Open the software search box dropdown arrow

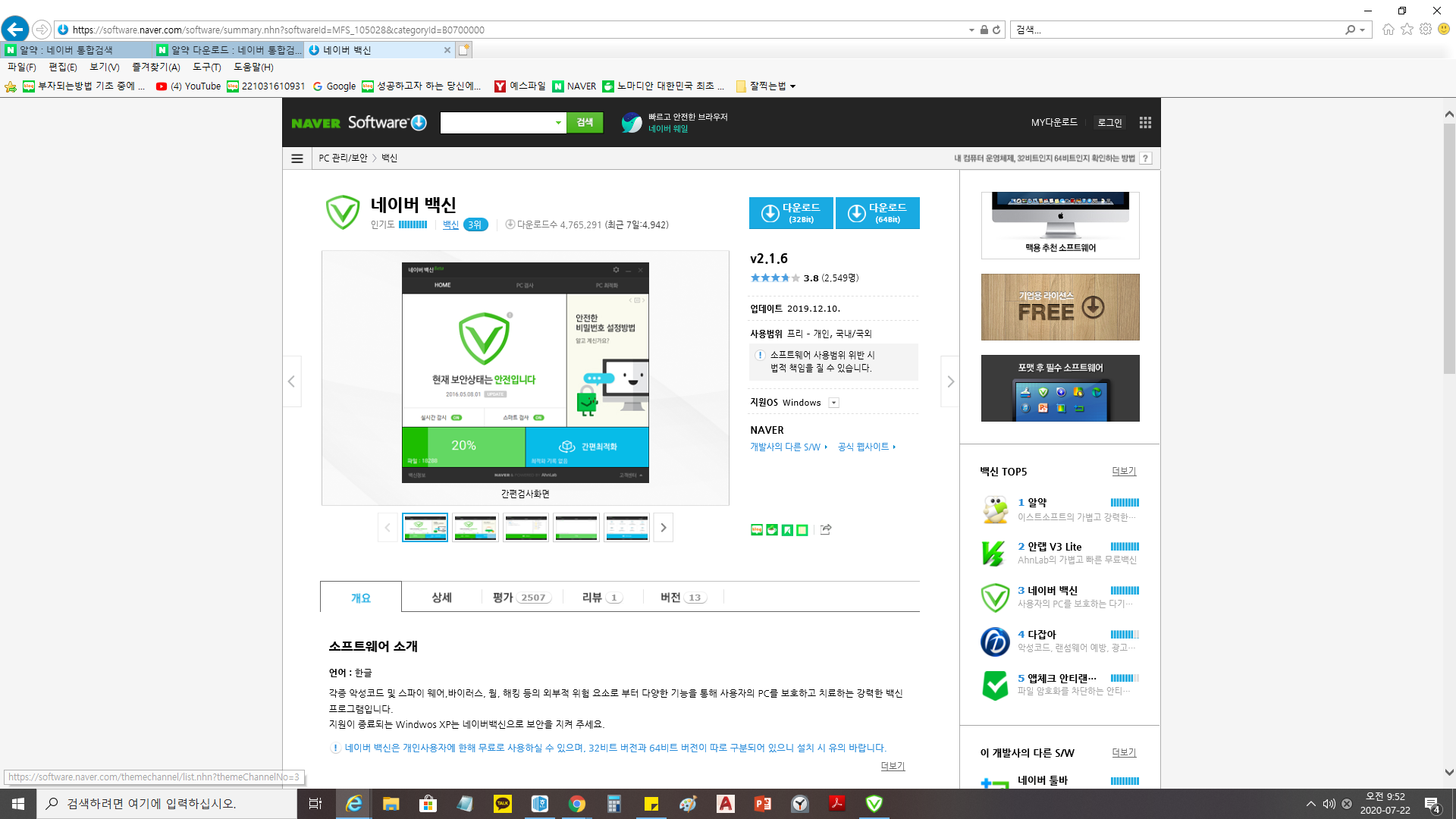(x=558, y=123)
